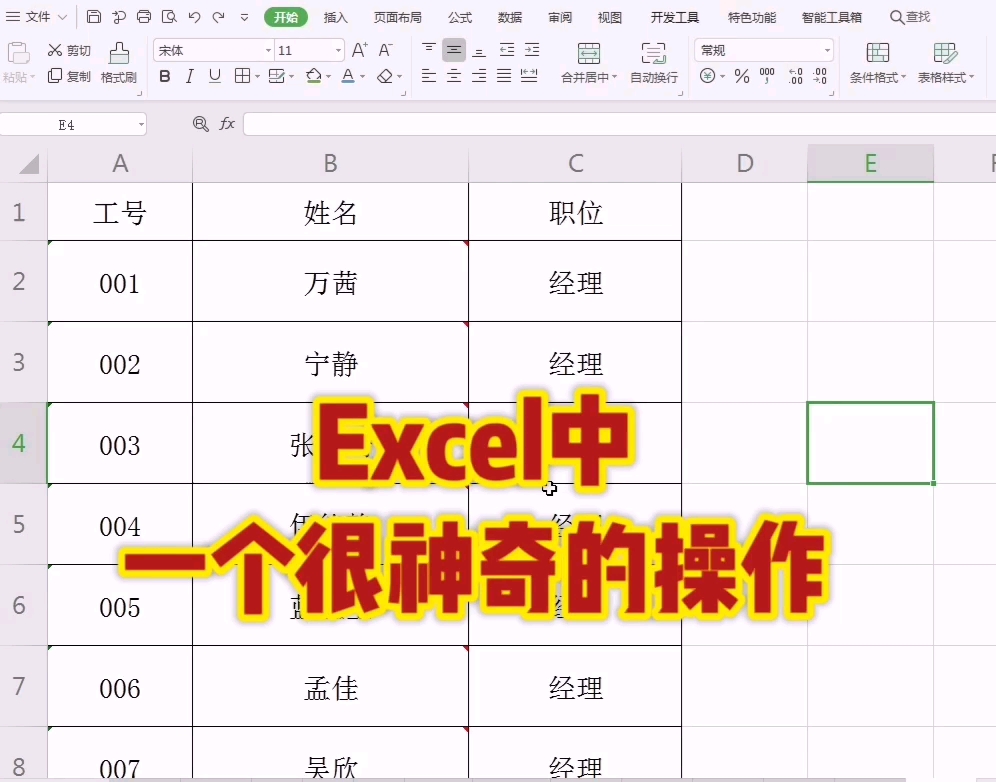The image size is (996, 782).
Task: Click the currency format icon
Action: click(x=707, y=76)
